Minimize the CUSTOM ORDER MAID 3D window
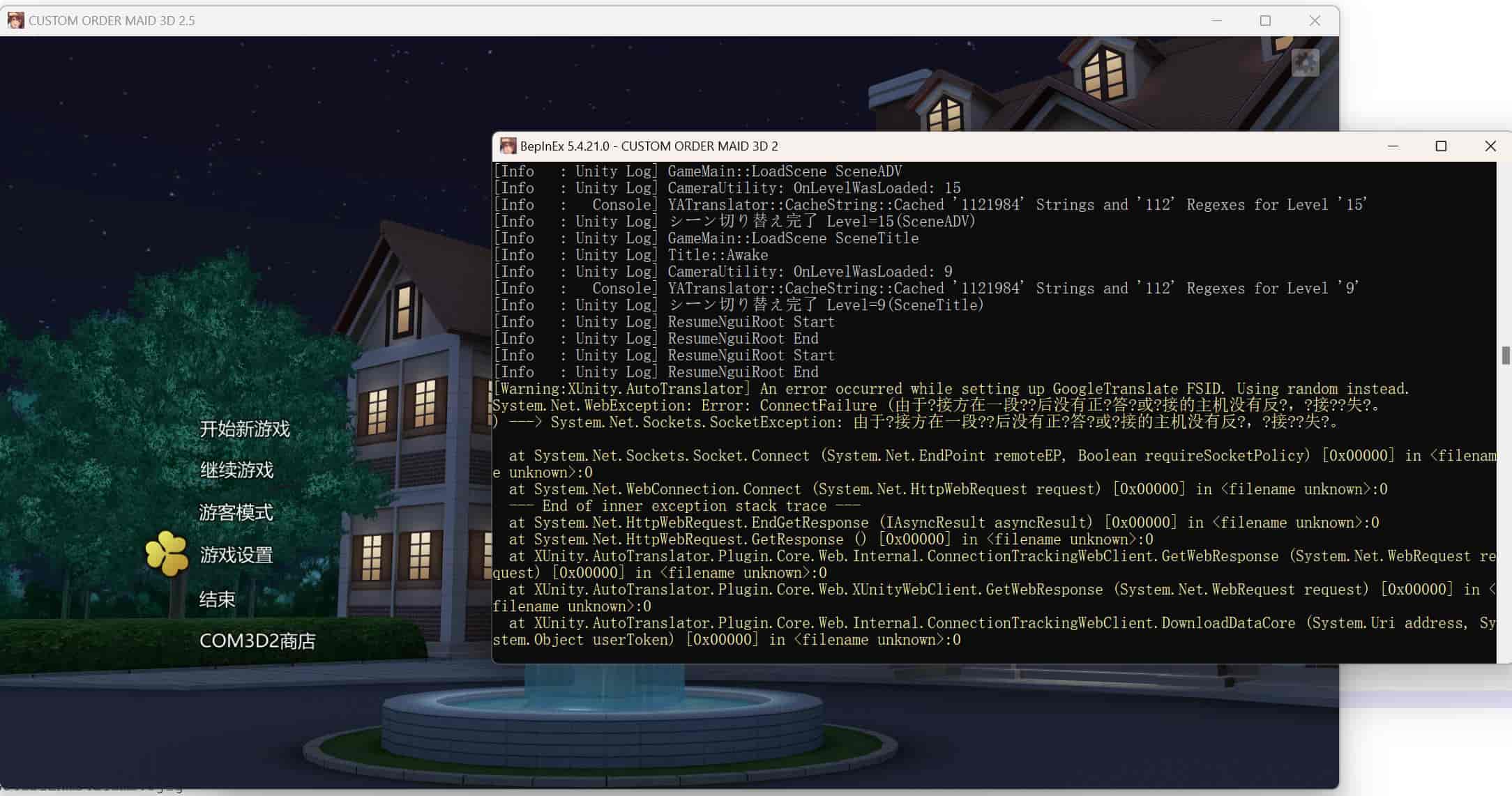The height and width of the screenshot is (796, 1512). 1217,20
